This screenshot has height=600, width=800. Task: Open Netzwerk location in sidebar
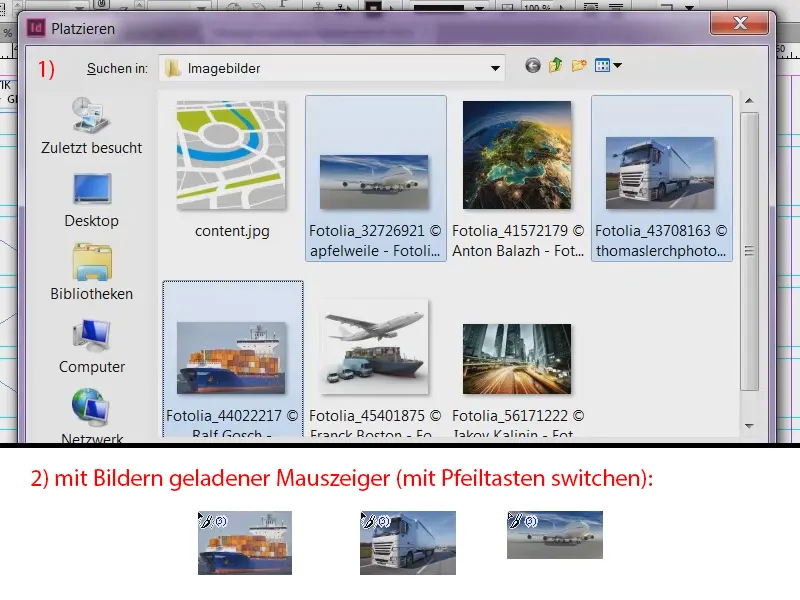coord(91,414)
